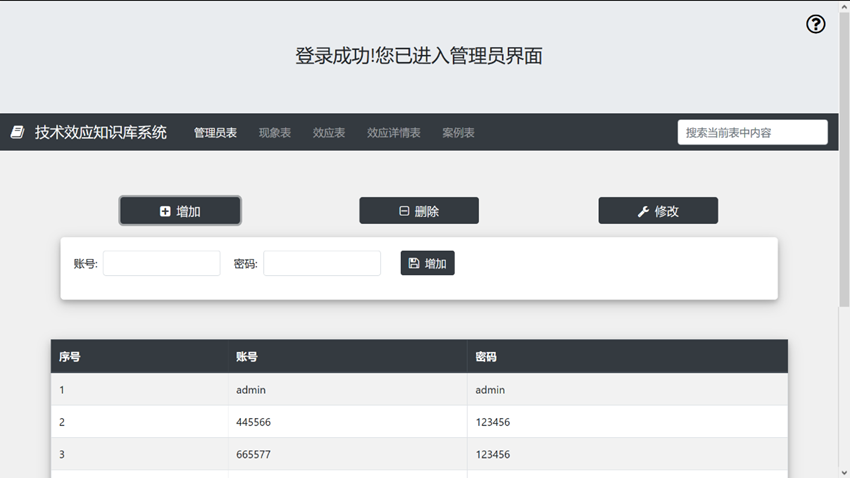Select the serial number cell 2
The height and width of the screenshot is (478, 850).
coord(139,422)
